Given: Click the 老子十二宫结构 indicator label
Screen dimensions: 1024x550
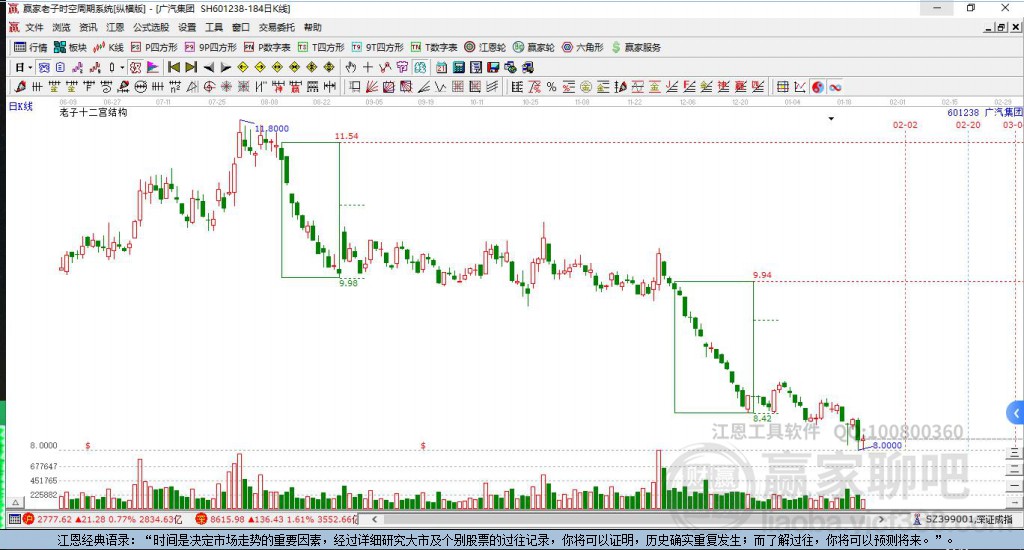Looking at the screenshot, I should coord(93,112).
